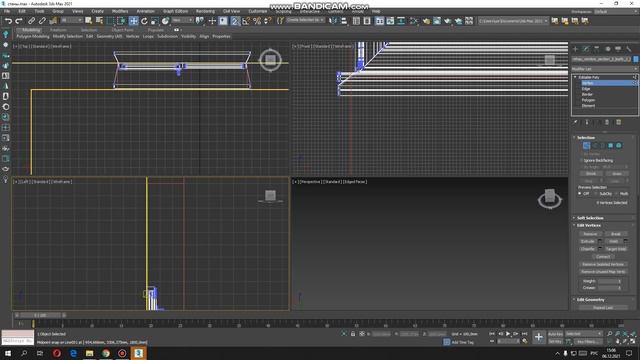This screenshot has height=360, width=640.
Task: Click the Redo arrow in the main toolbar
Action: 19,20
